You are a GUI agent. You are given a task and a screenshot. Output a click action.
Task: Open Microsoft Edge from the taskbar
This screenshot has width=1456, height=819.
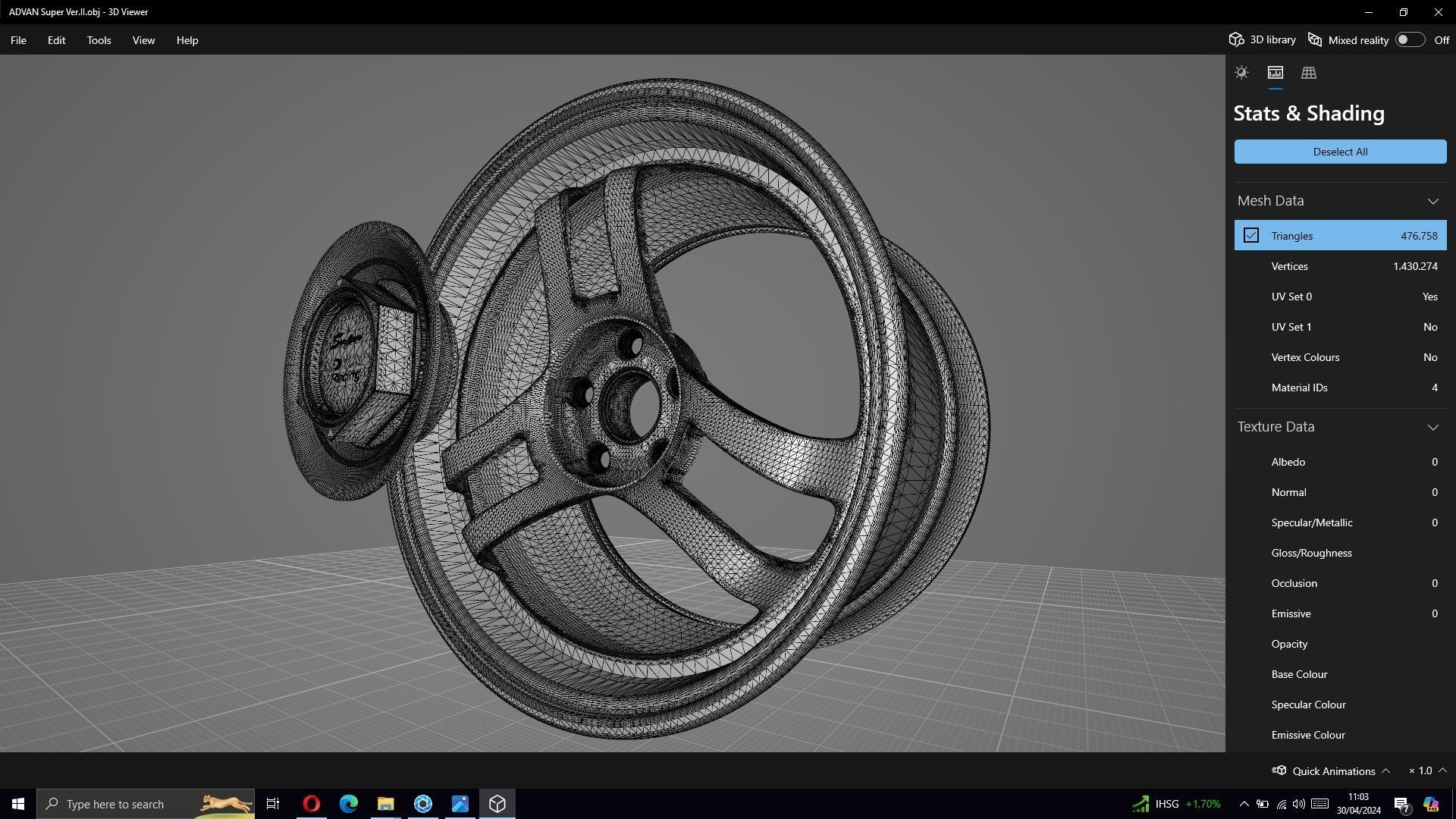[348, 804]
